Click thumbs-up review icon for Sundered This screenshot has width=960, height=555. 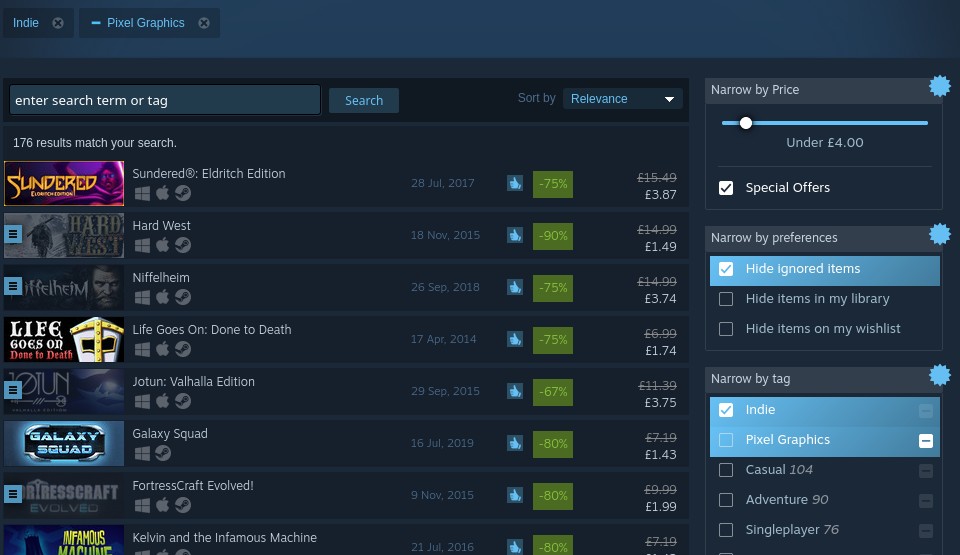[x=515, y=183]
